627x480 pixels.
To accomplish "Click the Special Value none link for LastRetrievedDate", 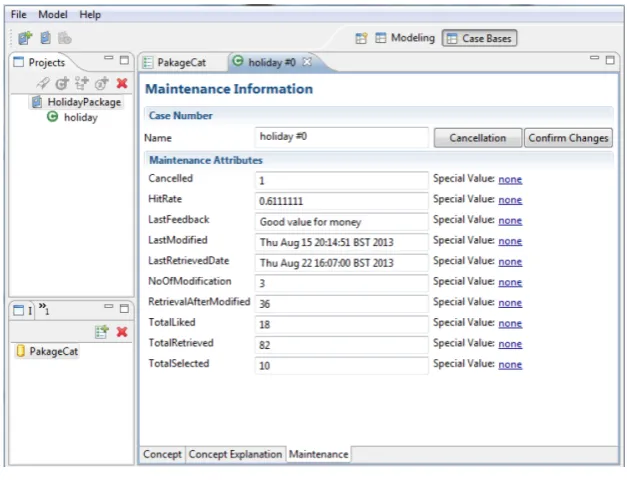I will pos(510,262).
